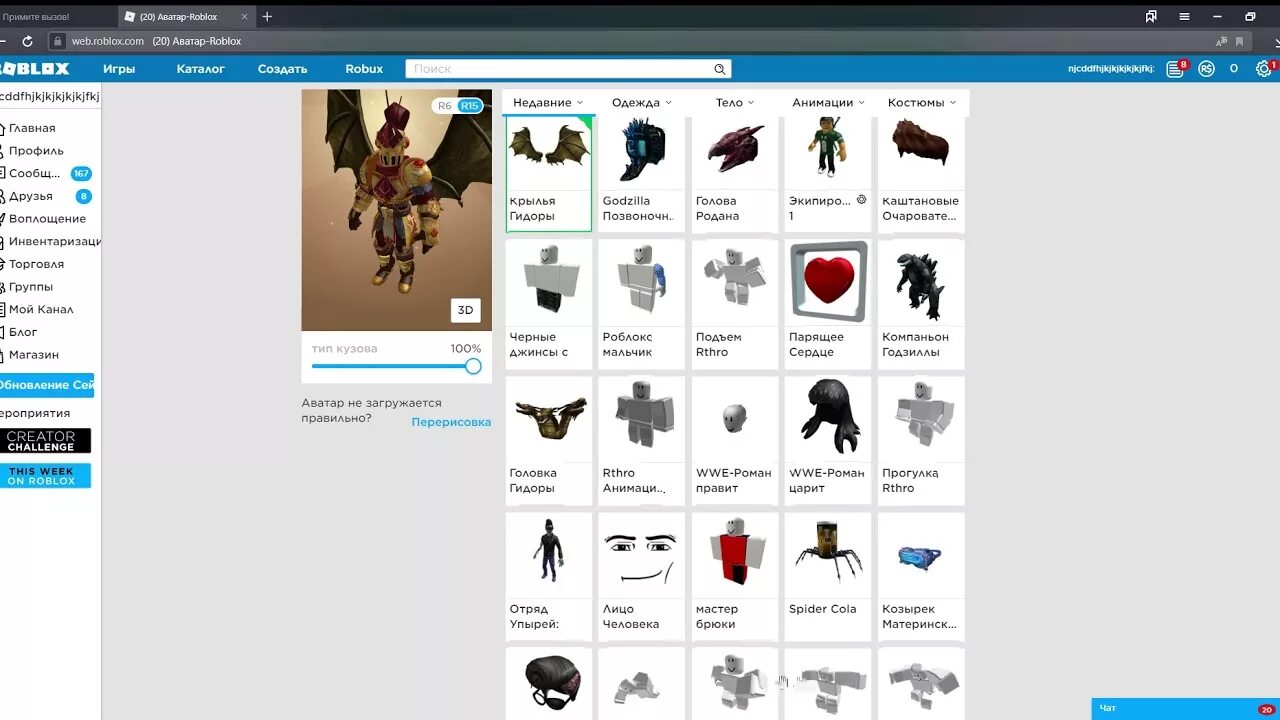Close the Аватар-Roblox browser tab
1280x720 pixels.
244,16
